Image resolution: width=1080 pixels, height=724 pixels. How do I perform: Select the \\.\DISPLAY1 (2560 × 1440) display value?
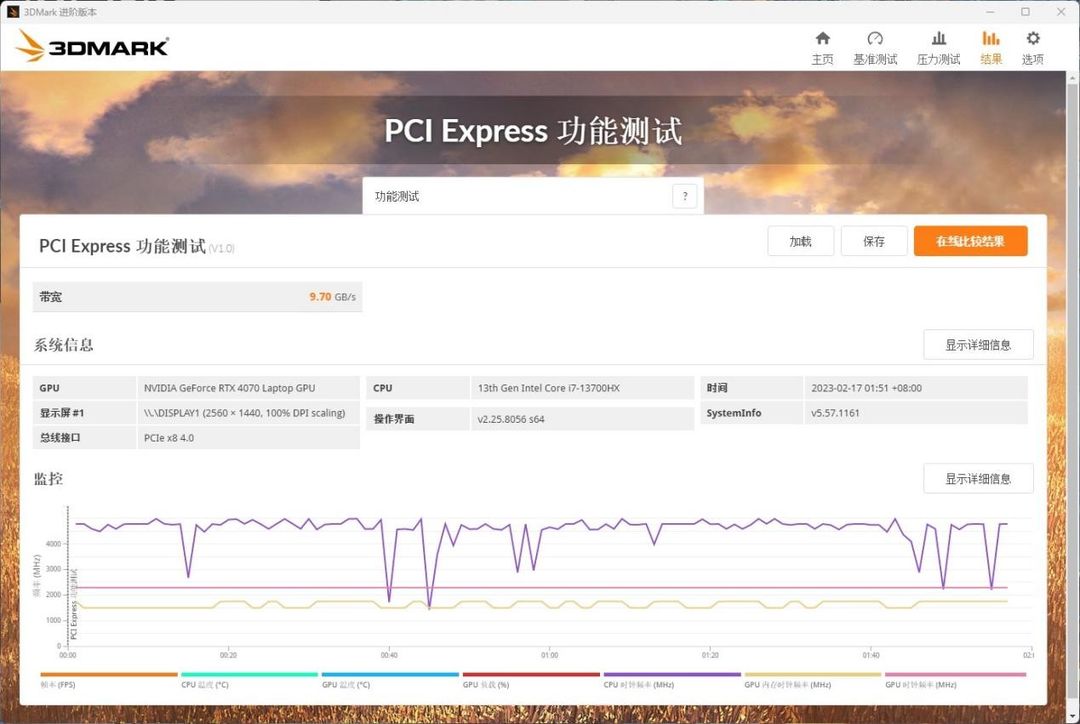245,413
